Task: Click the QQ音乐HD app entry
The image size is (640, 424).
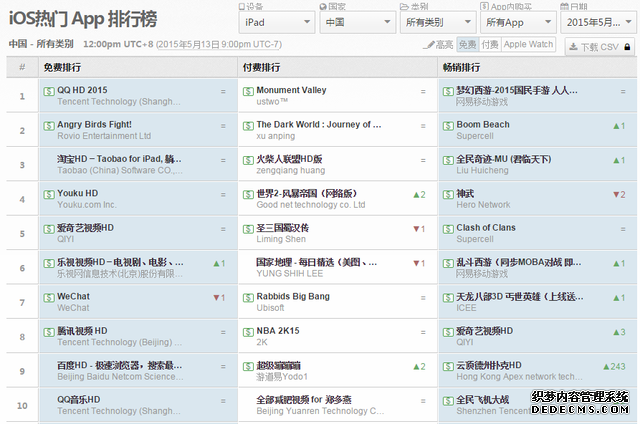Action: point(79,400)
